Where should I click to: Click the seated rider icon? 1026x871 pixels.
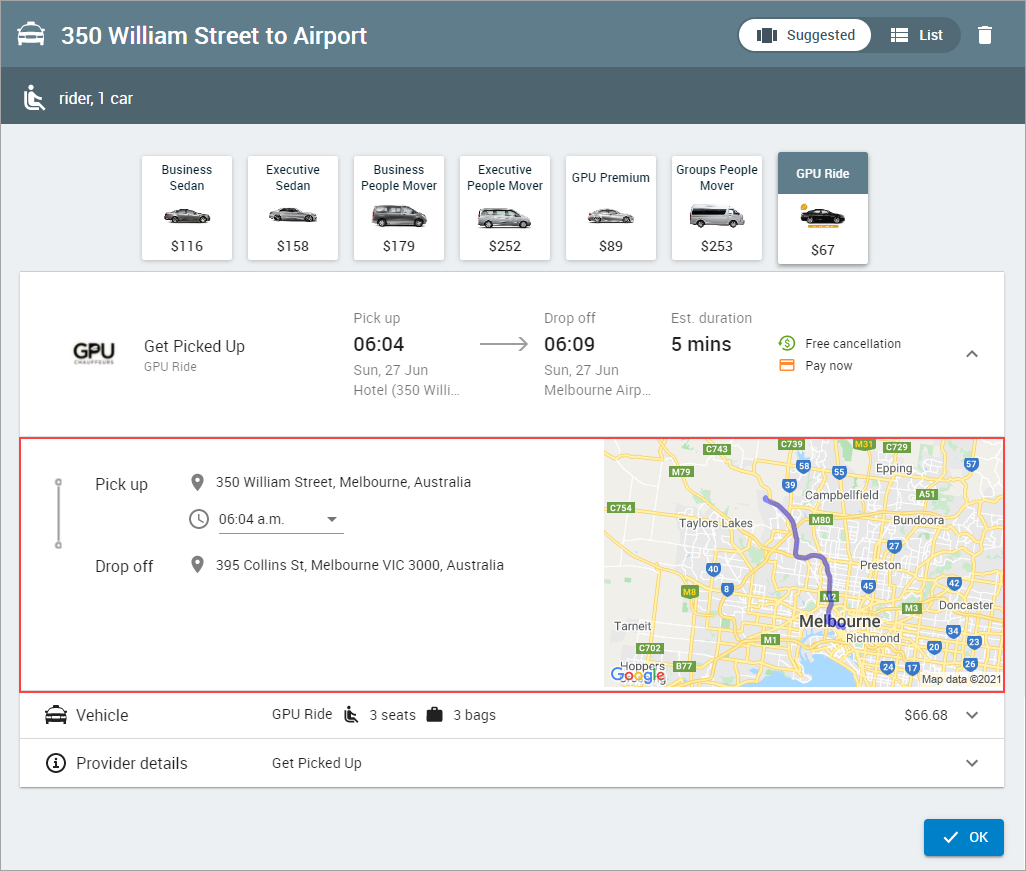click(34, 98)
